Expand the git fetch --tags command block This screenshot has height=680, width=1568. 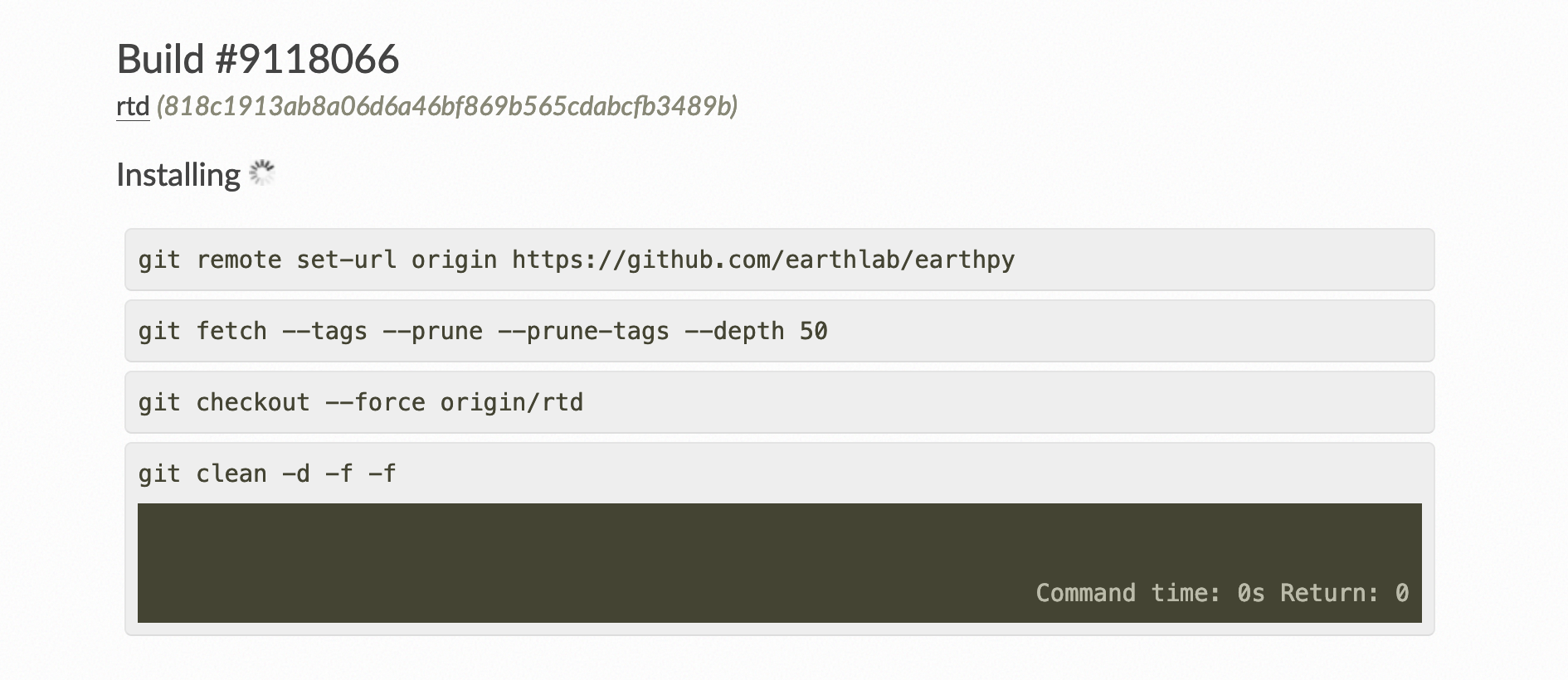[x=779, y=331]
